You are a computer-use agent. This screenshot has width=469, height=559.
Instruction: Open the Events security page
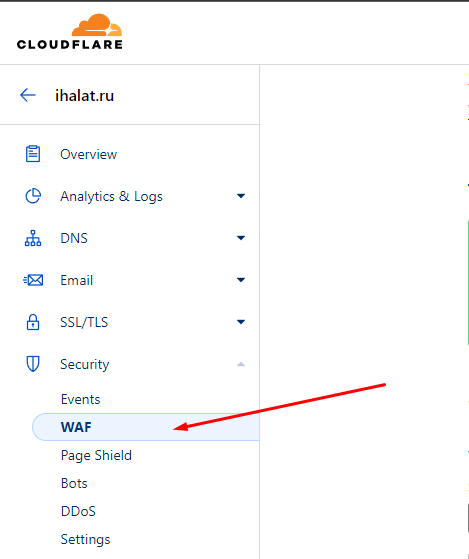[x=81, y=399]
